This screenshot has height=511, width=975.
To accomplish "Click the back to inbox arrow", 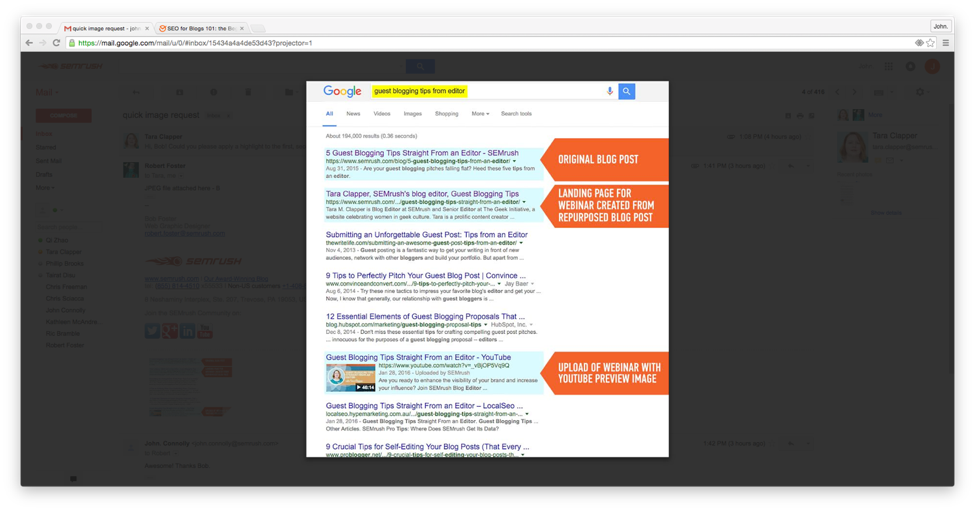I will pos(136,92).
